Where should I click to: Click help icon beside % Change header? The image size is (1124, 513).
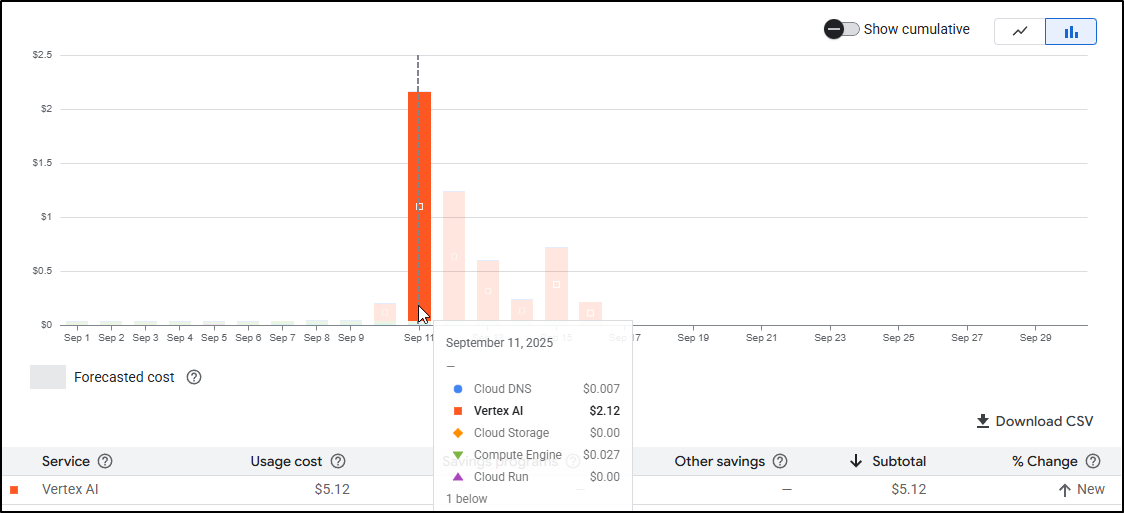[x=1093, y=461]
